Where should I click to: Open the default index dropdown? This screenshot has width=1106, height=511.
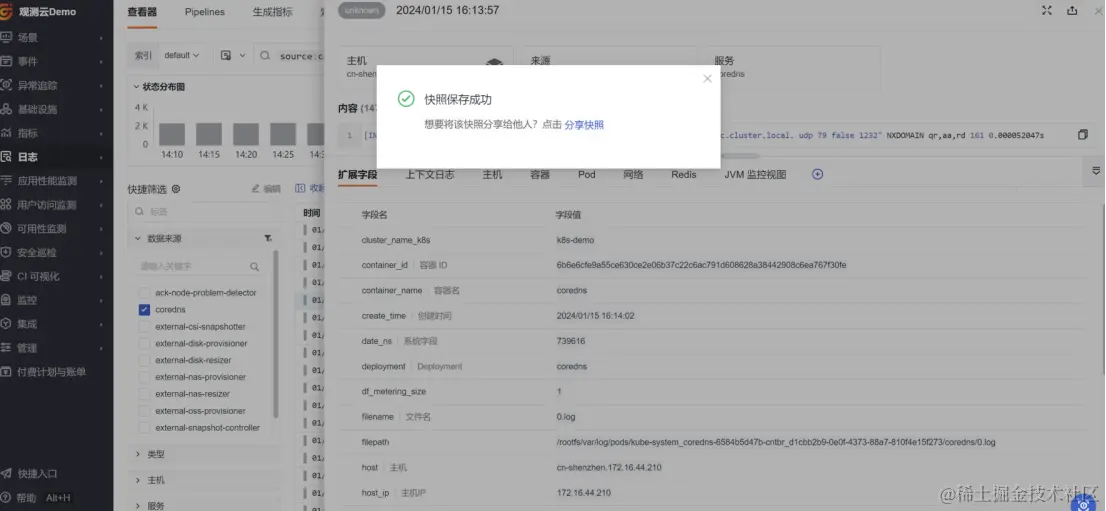(x=182, y=55)
